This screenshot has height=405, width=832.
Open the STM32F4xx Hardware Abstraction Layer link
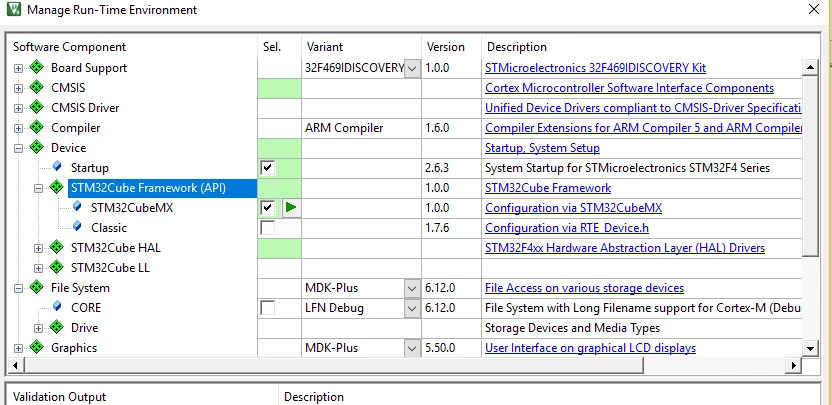625,248
